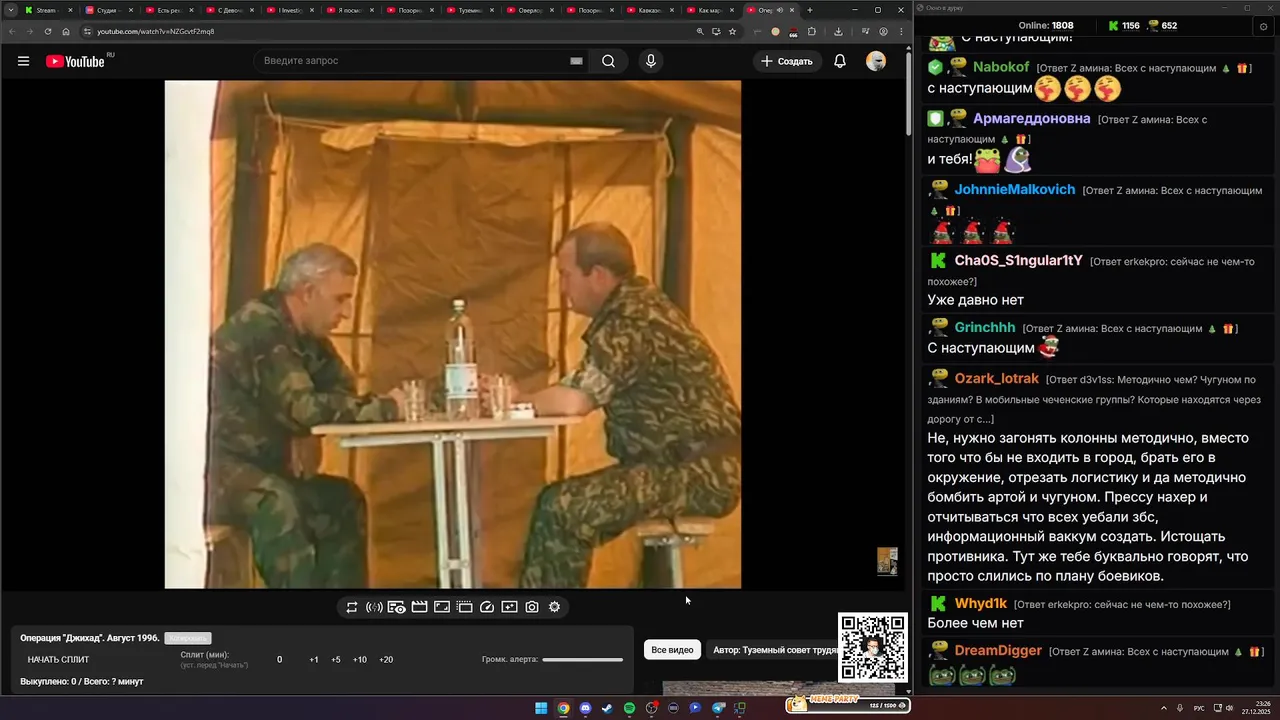Image resolution: width=1280 pixels, height=720 pixels.
Task: Switch to the 'Кавказский' browser tab
Action: point(646,10)
